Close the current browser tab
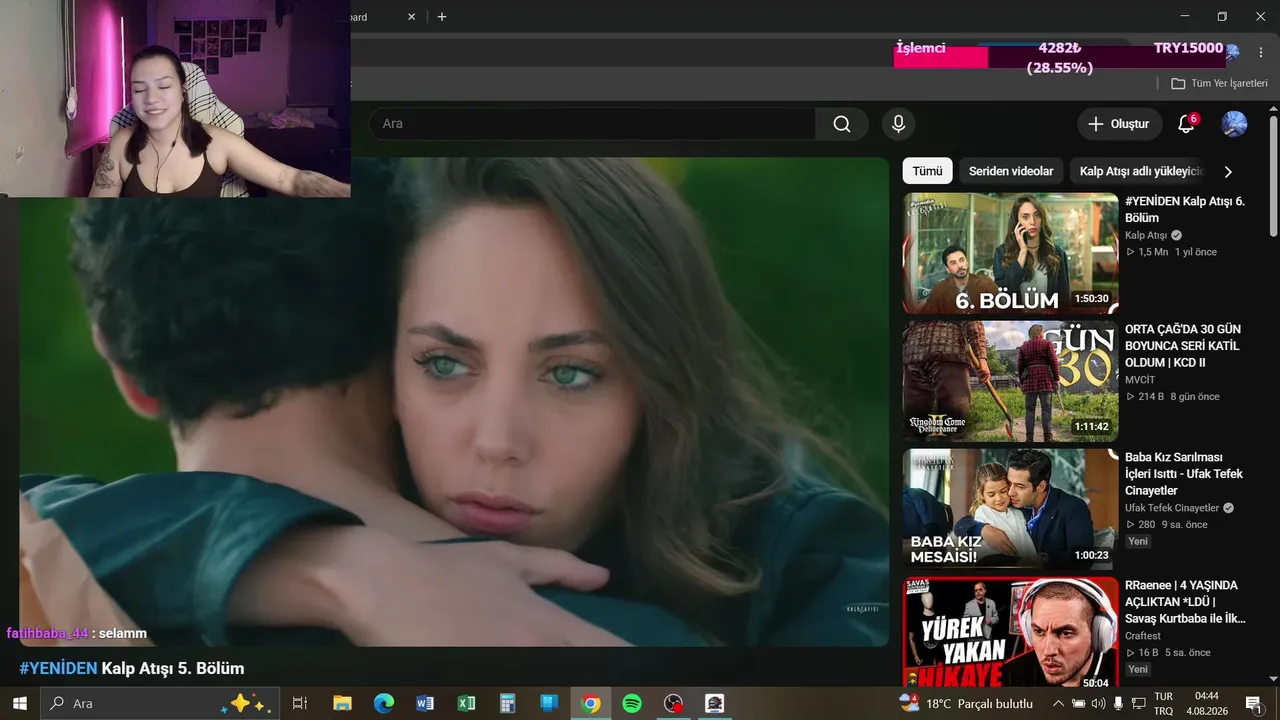 [411, 17]
